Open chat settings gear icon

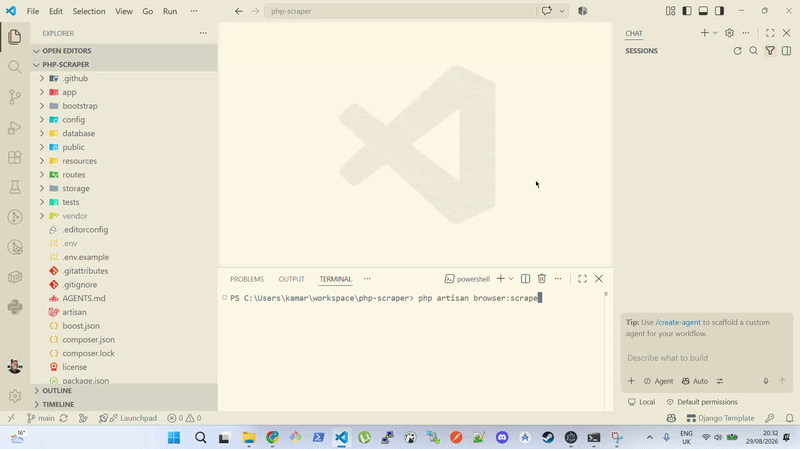(x=729, y=33)
